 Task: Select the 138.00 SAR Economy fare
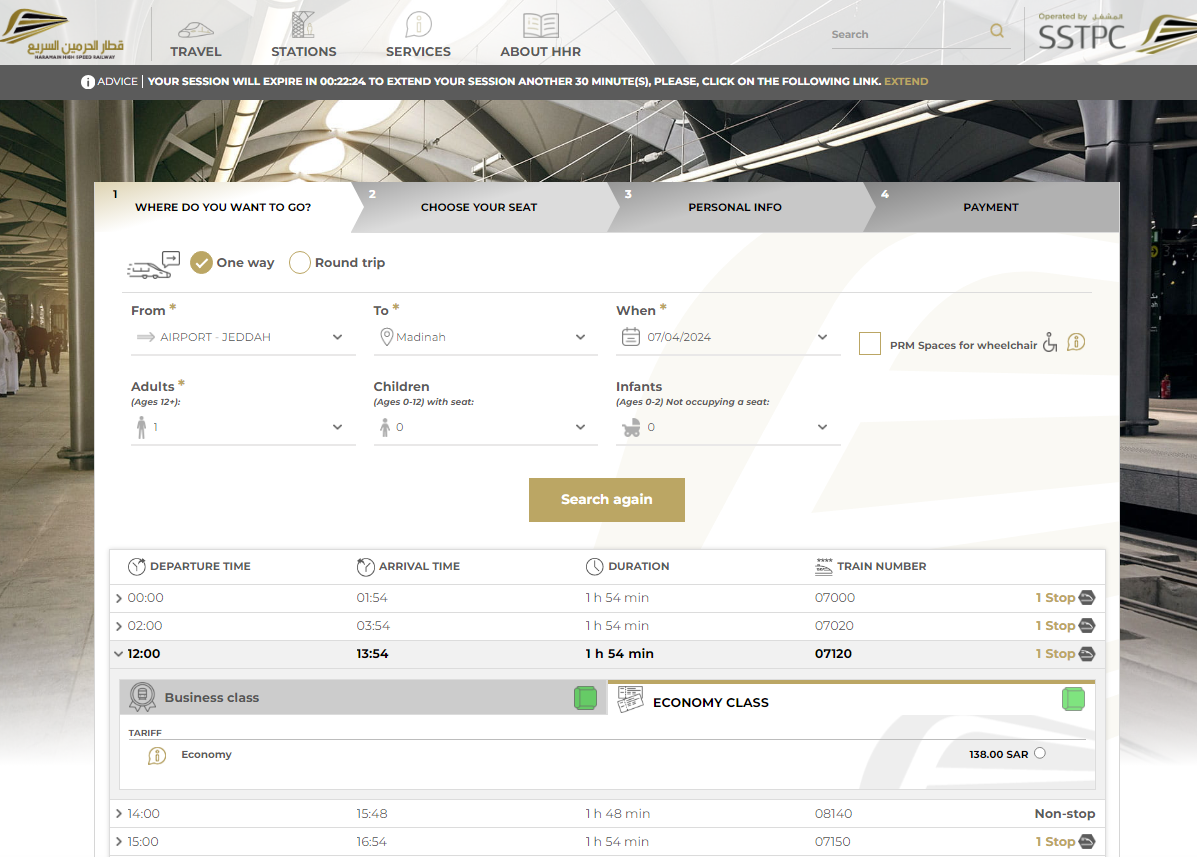[1040, 754]
